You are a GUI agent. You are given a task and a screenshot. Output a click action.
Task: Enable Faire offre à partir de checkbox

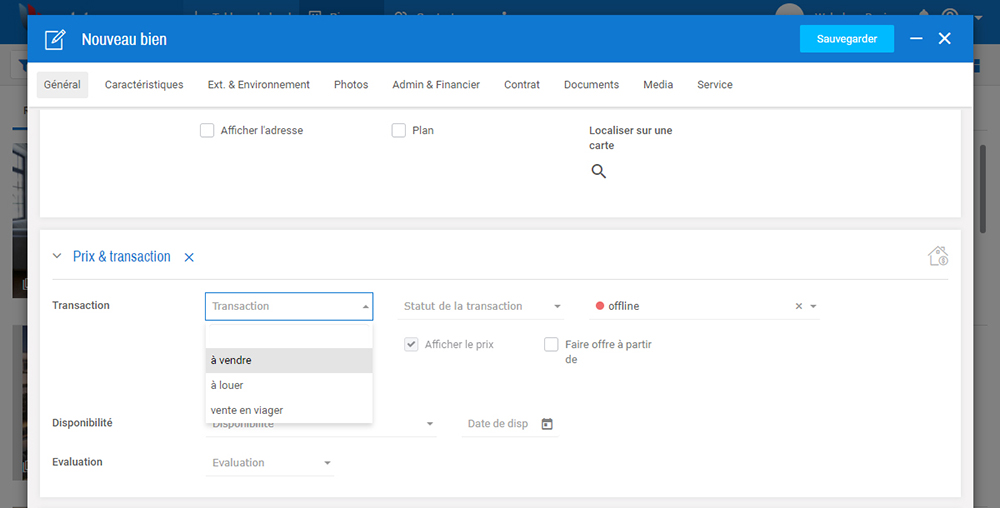click(x=551, y=345)
